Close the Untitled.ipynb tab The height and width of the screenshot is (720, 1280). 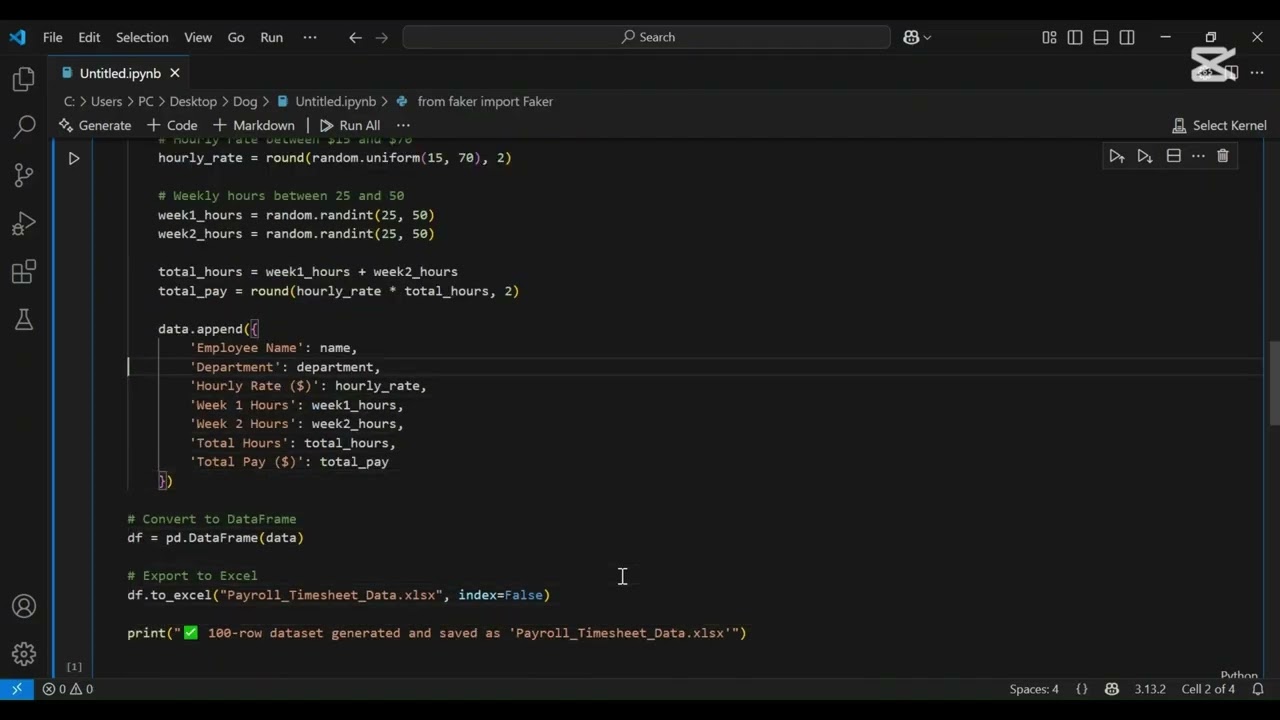[x=175, y=73]
